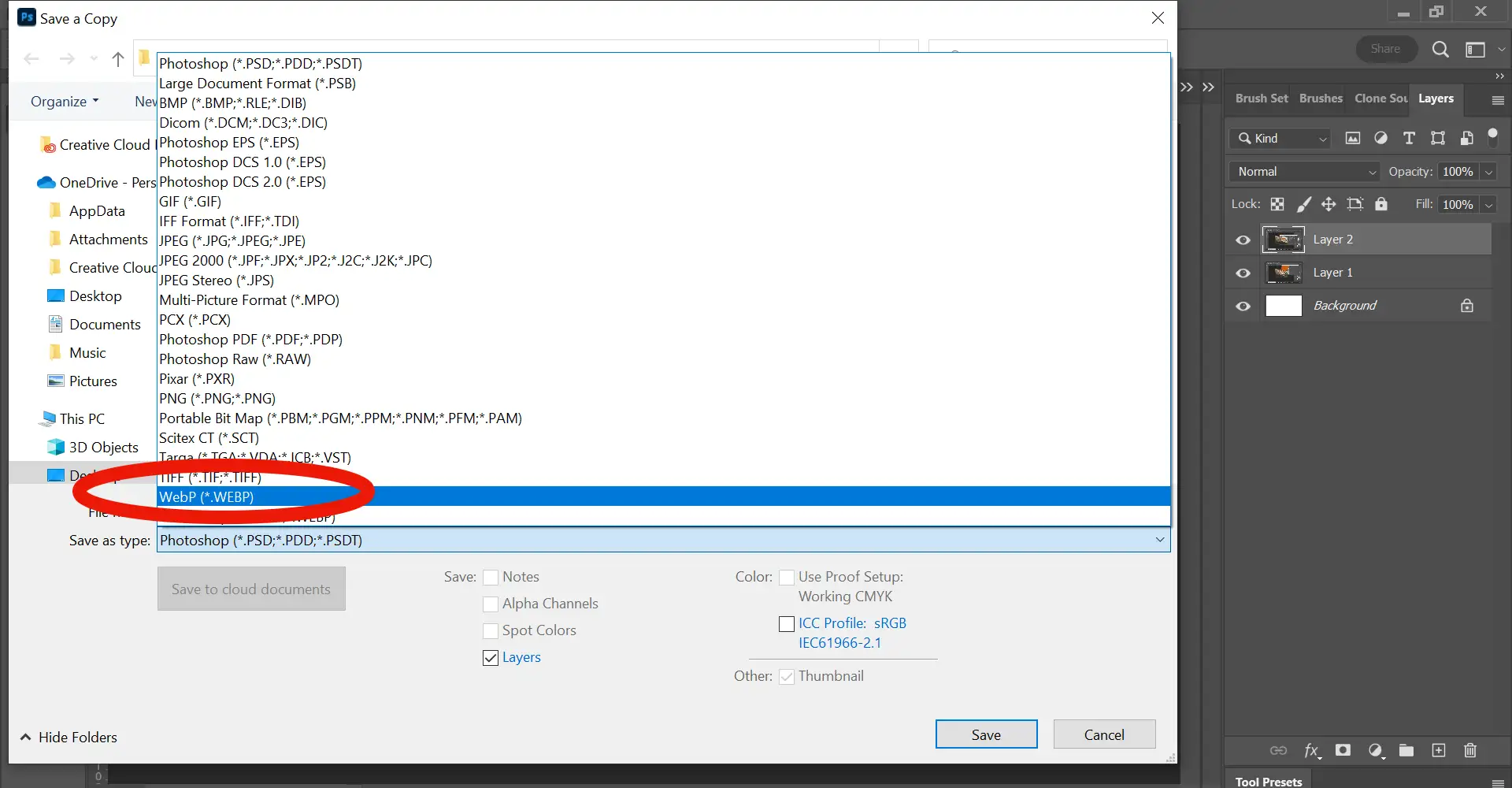The width and height of the screenshot is (1512, 788).
Task: Filter layers by smart objects icon
Action: [1466, 138]
